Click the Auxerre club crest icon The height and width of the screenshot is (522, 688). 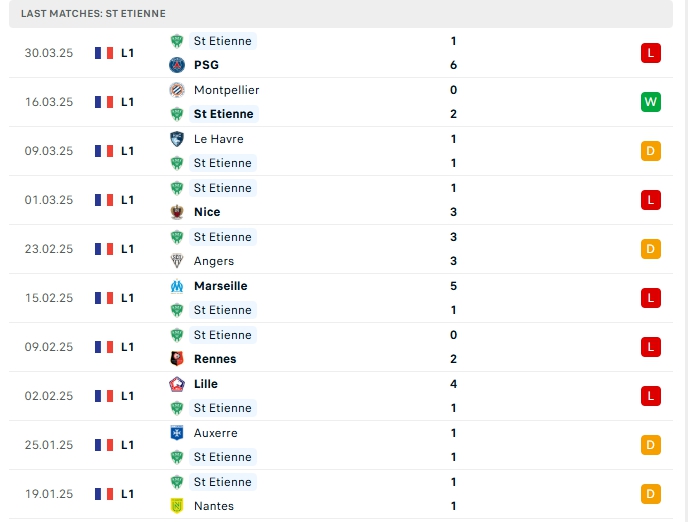[177, 433]
